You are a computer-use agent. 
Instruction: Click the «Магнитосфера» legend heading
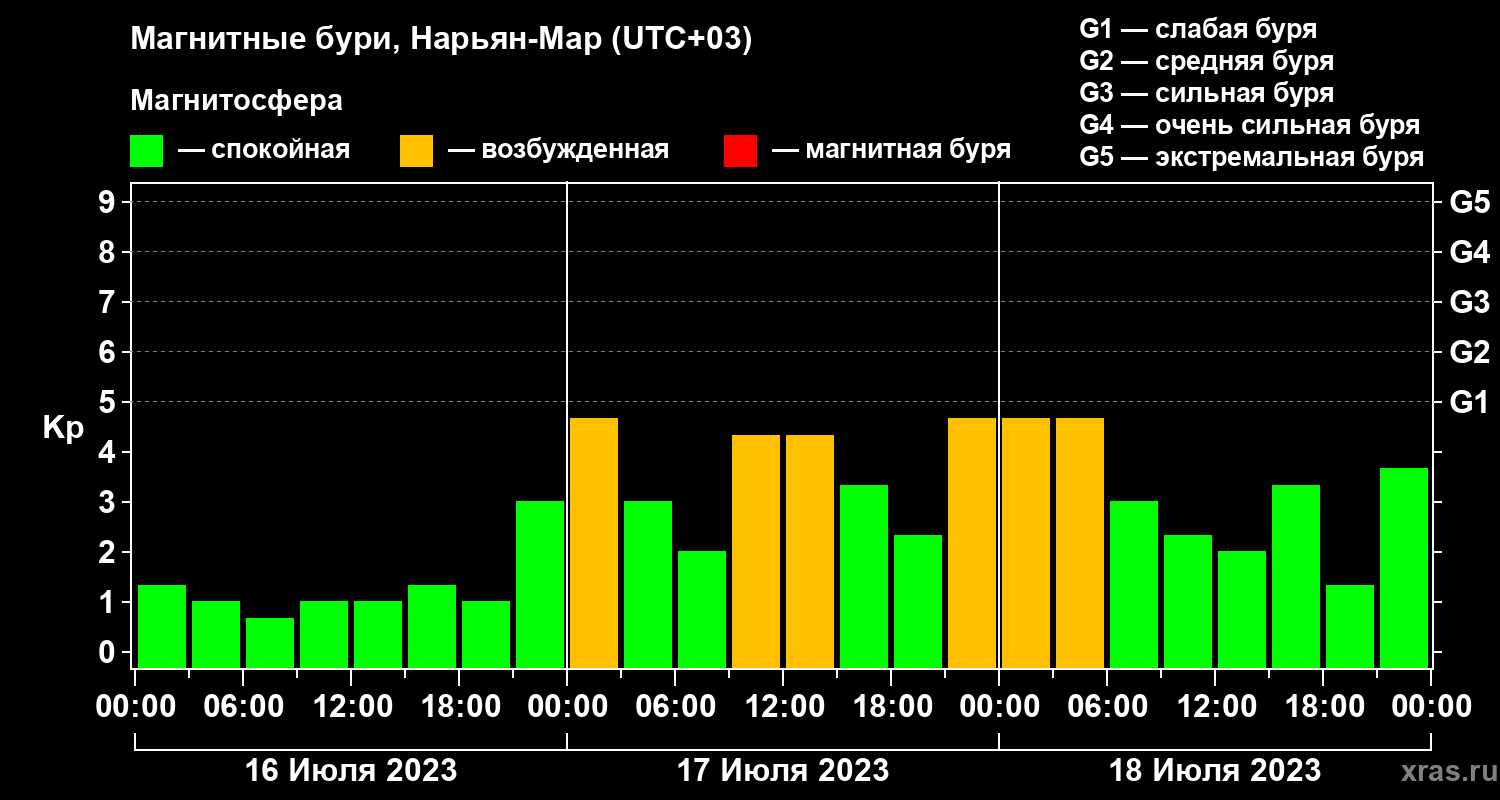pyautogui.click(x=236, y=101)
